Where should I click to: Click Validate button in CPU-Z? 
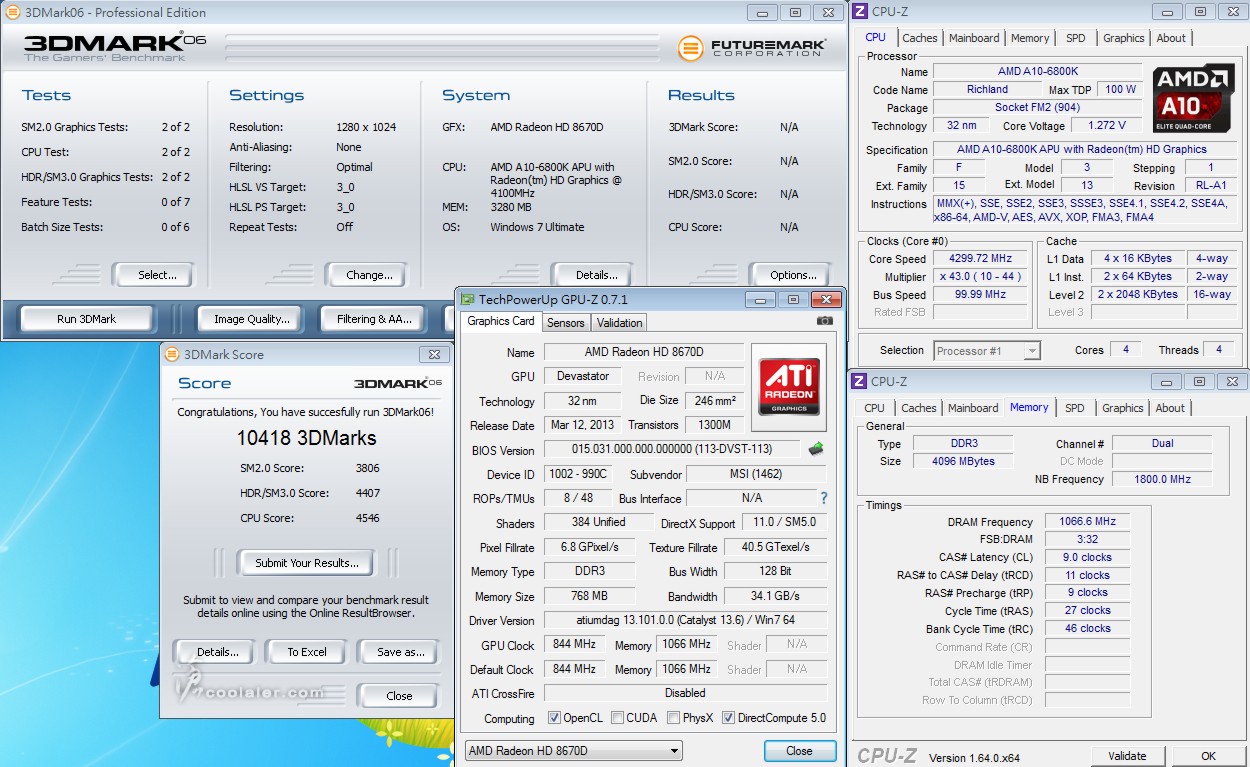point(1127,756)
